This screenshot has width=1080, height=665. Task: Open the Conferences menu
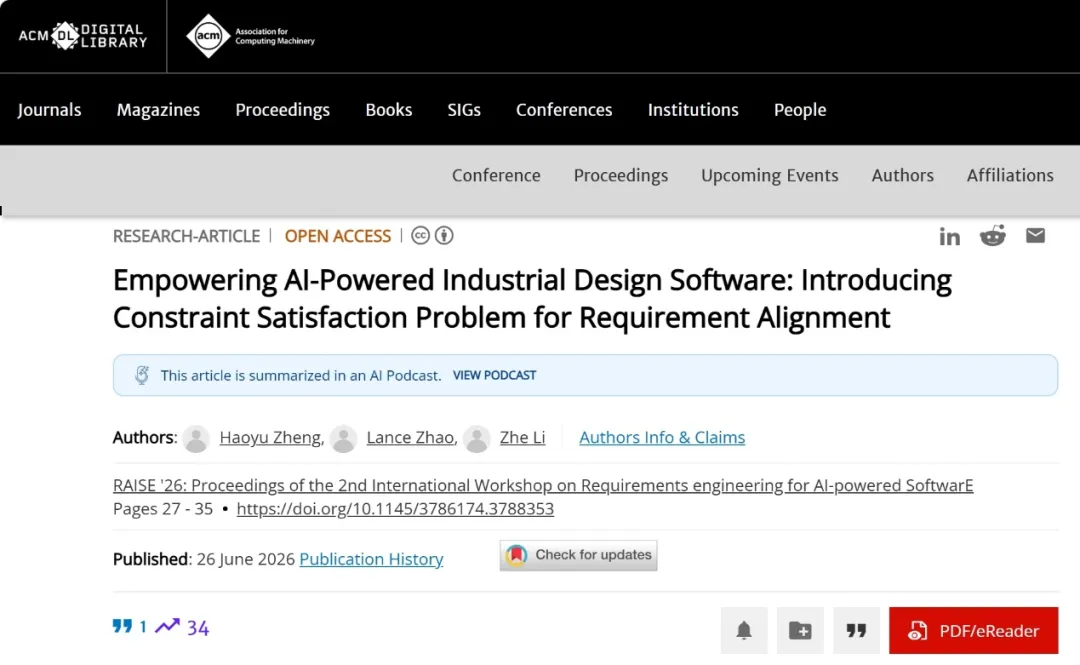tap(564, 110)
